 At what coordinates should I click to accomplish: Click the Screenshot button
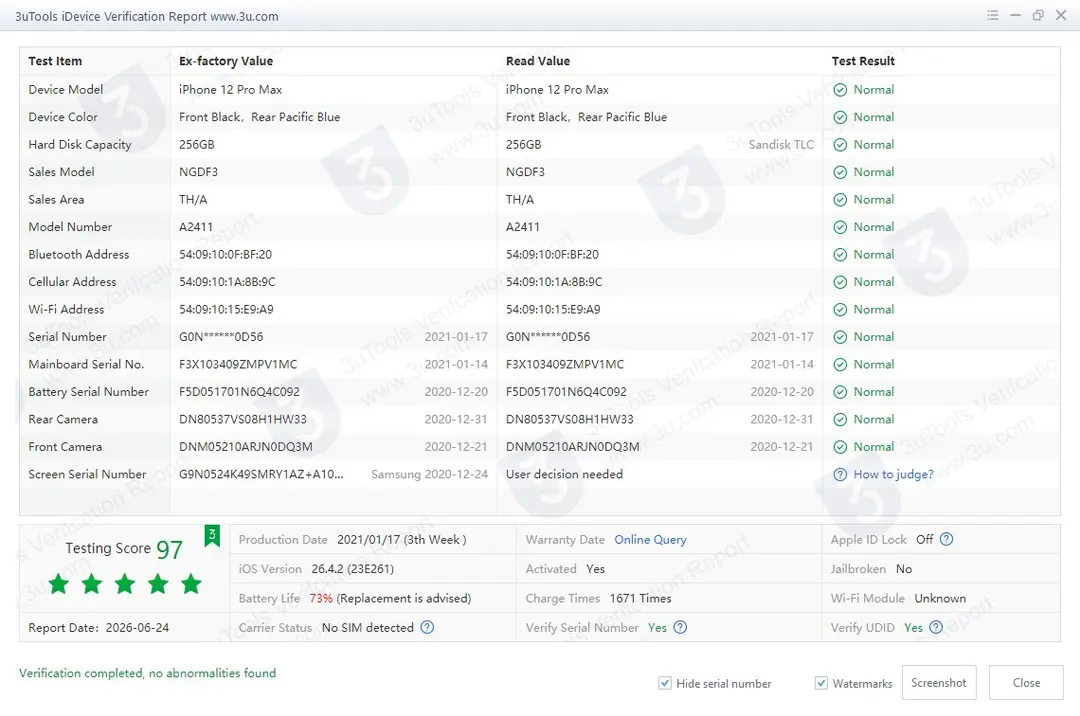(939, 682)
